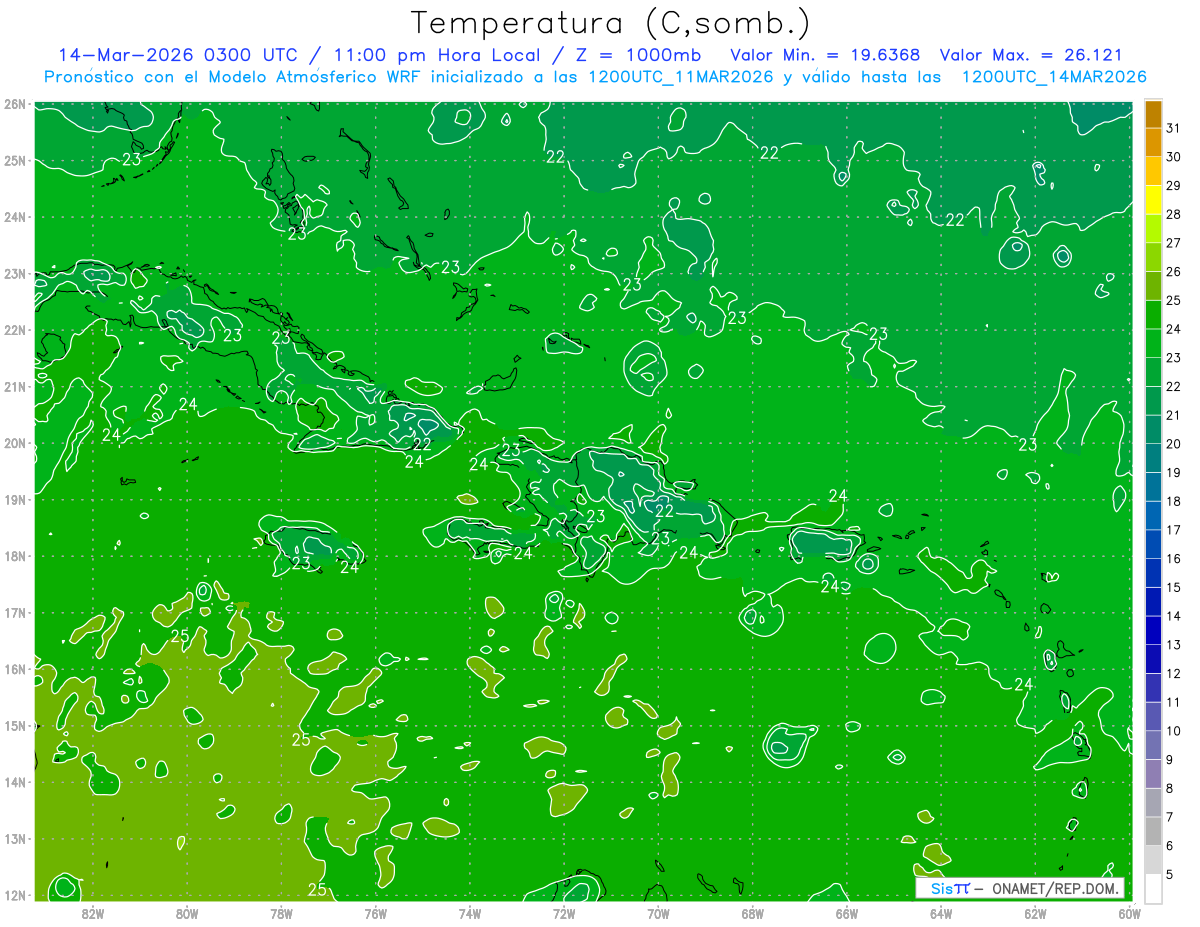Image resolution: width=1200 pixels, height=927 pixels.
Task: Click the 26N latitude label
Action: pyautogui.click(x=15, y=104)
